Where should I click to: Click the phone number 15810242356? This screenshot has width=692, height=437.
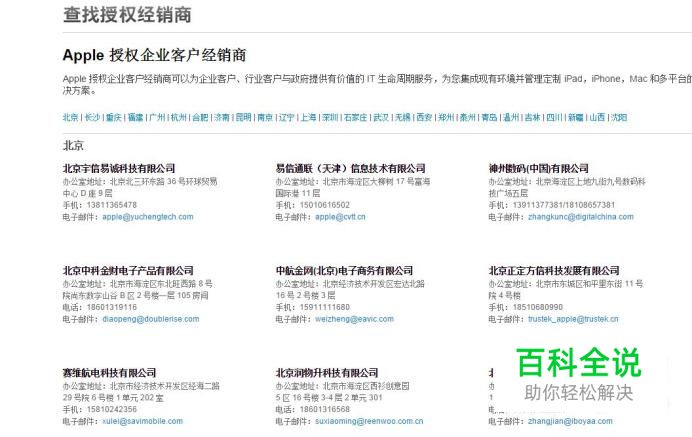click(112, 410)
